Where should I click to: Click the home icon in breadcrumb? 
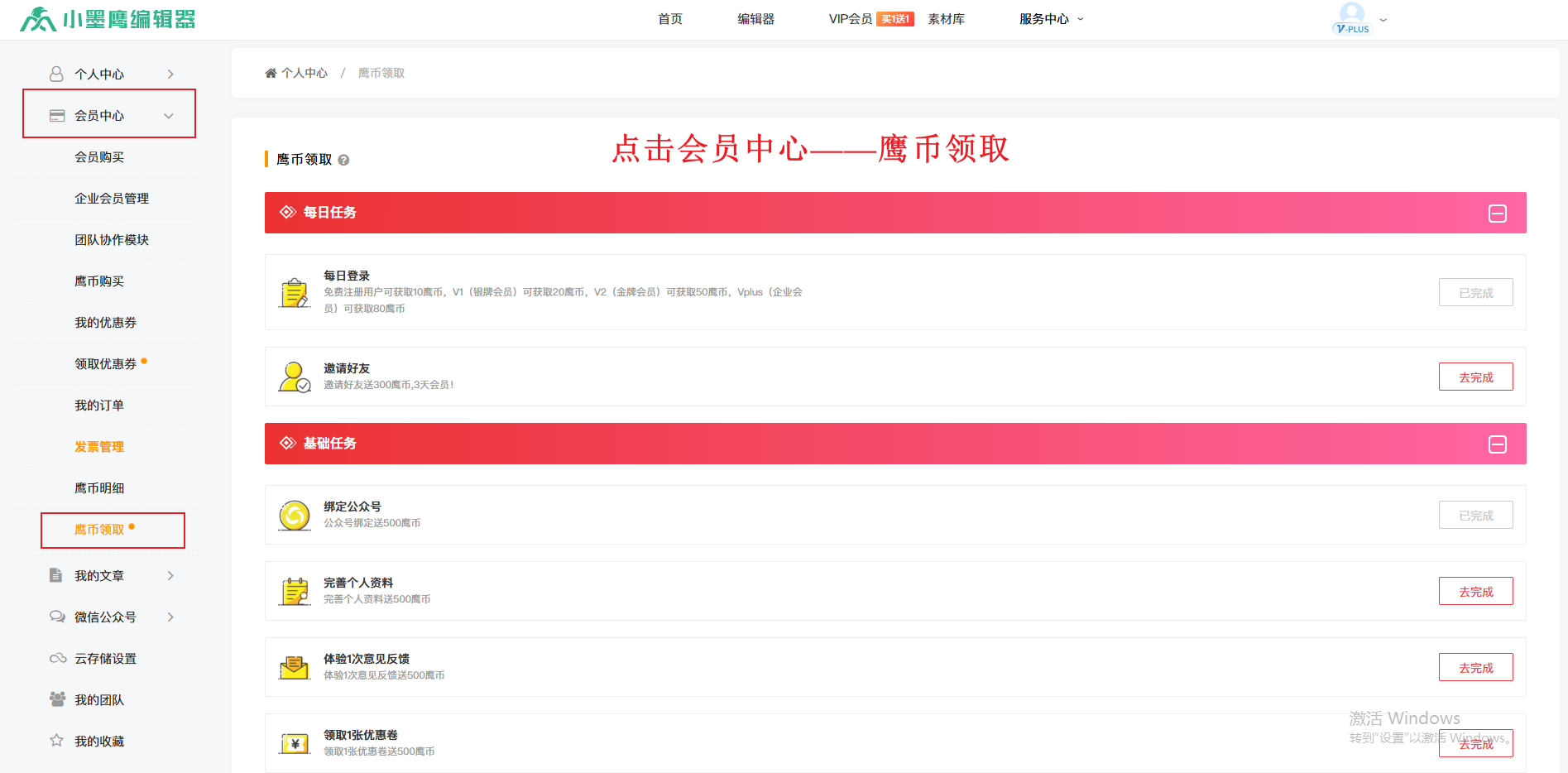point(271,73)
